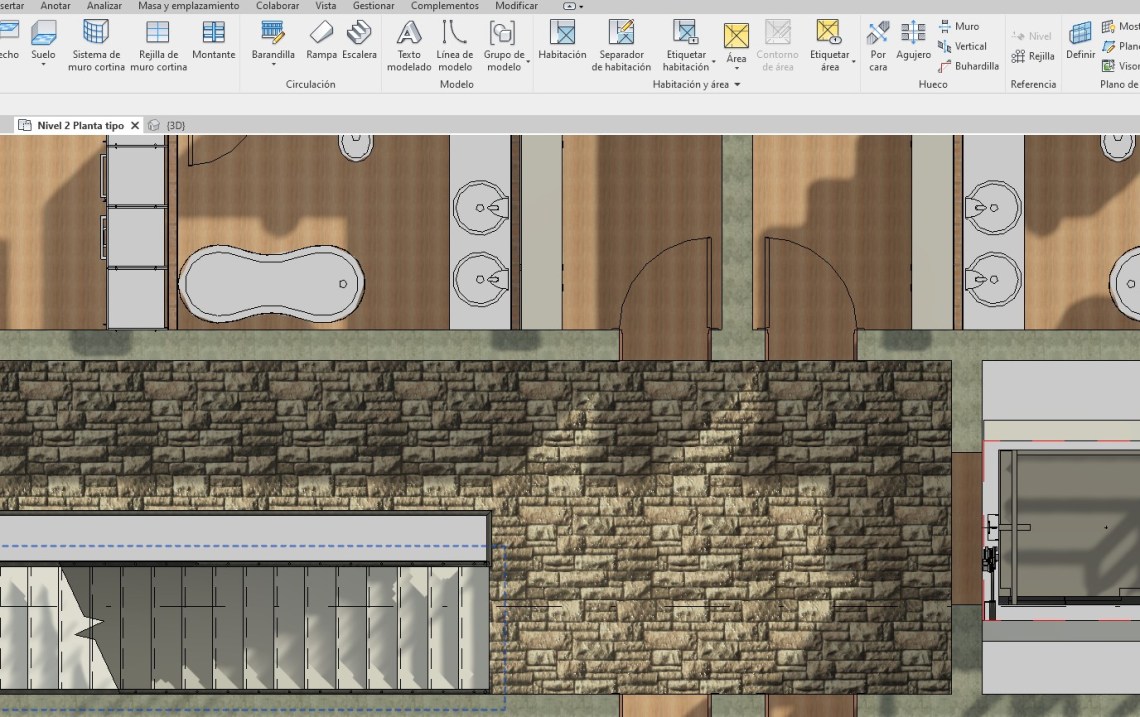Select the Línea de modelo tool
1140x717 pixels.
tap(455, 44)
